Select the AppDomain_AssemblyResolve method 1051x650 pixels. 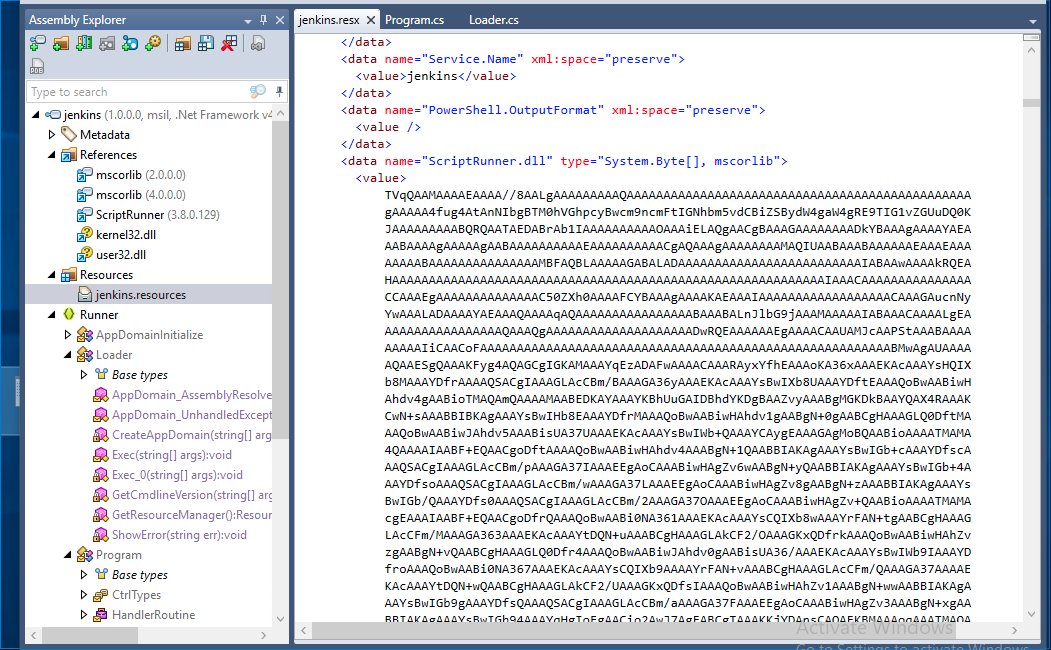click(x=192, y=395)
